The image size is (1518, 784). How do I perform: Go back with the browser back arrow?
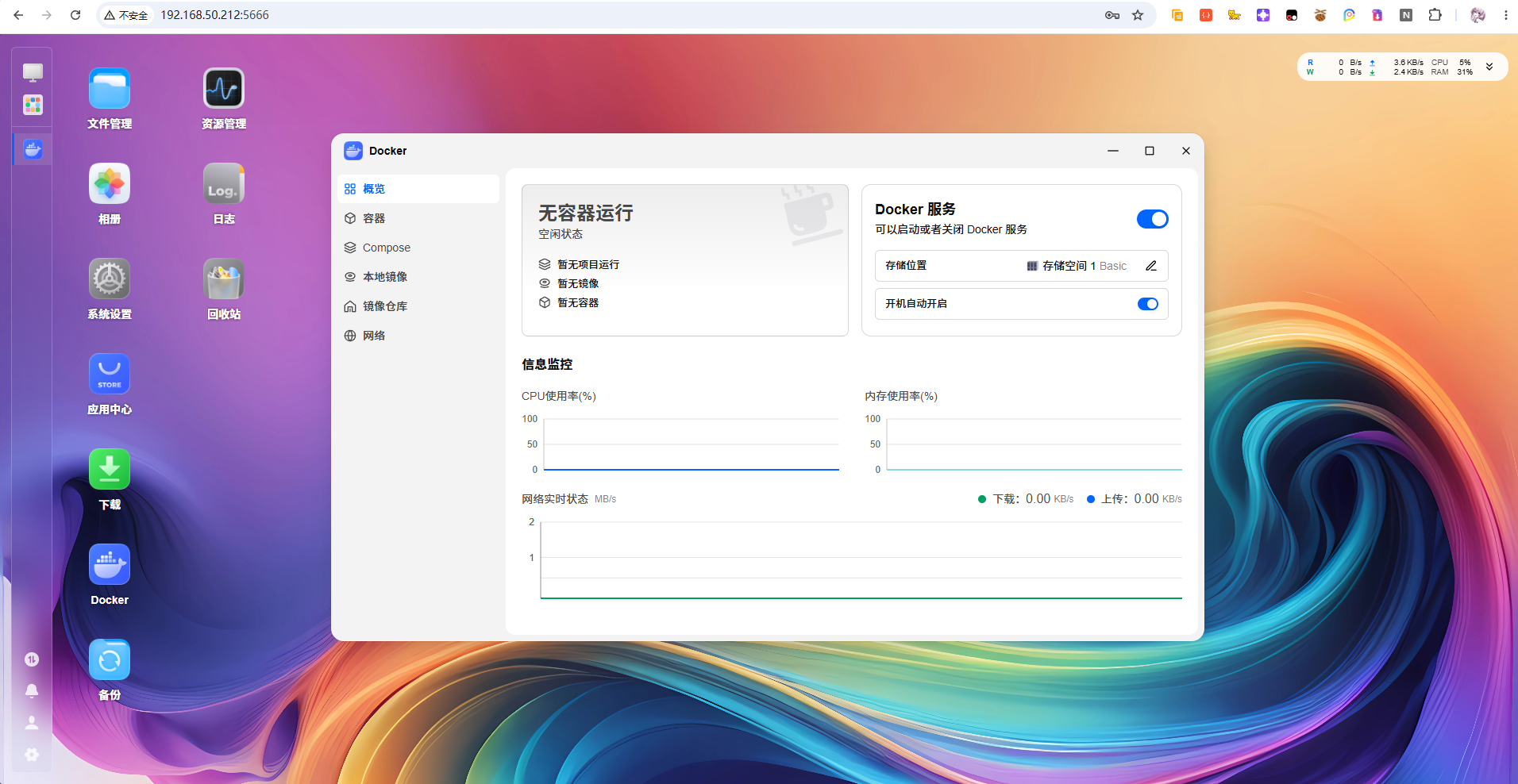click(x=18, y=15)
